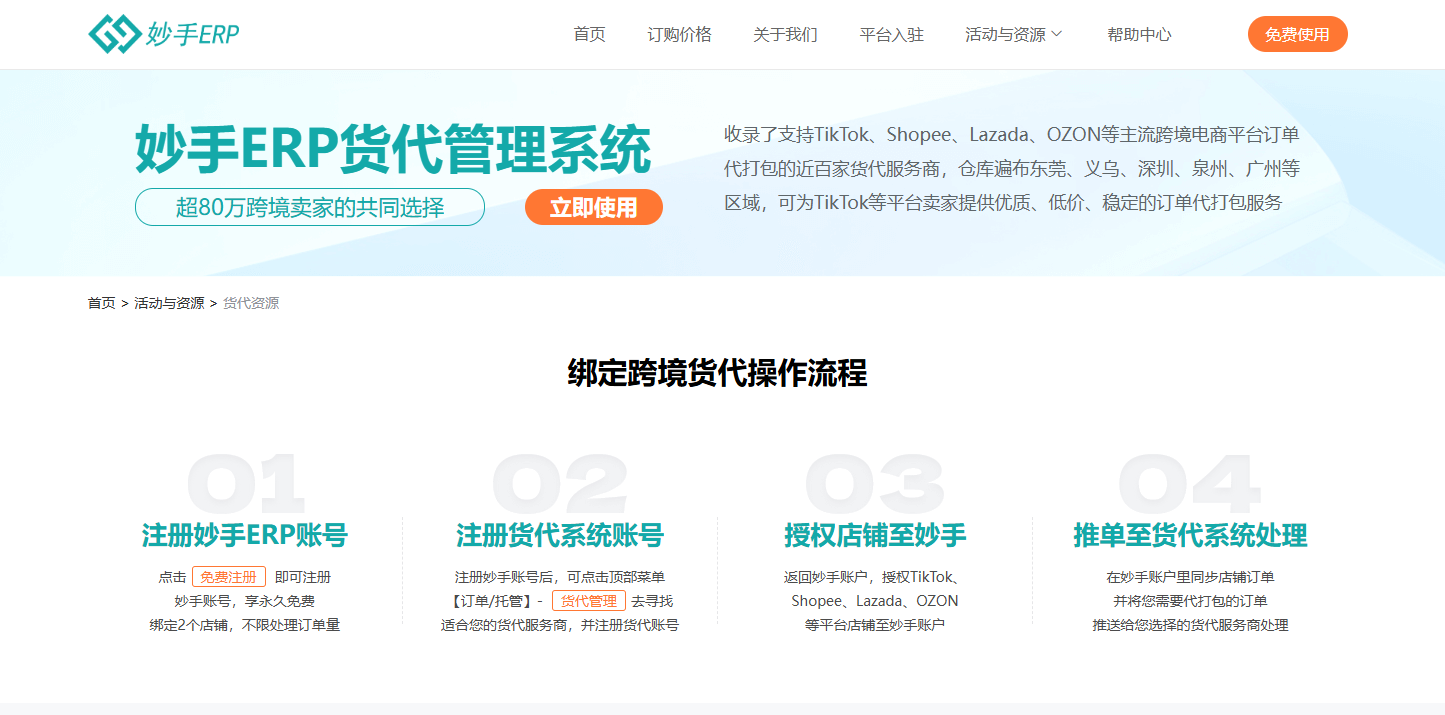Click 货代资源 in the breadcrumb trail
Image resolution: width=1445 pixels, height=715 pixels.
coord(251,303)
